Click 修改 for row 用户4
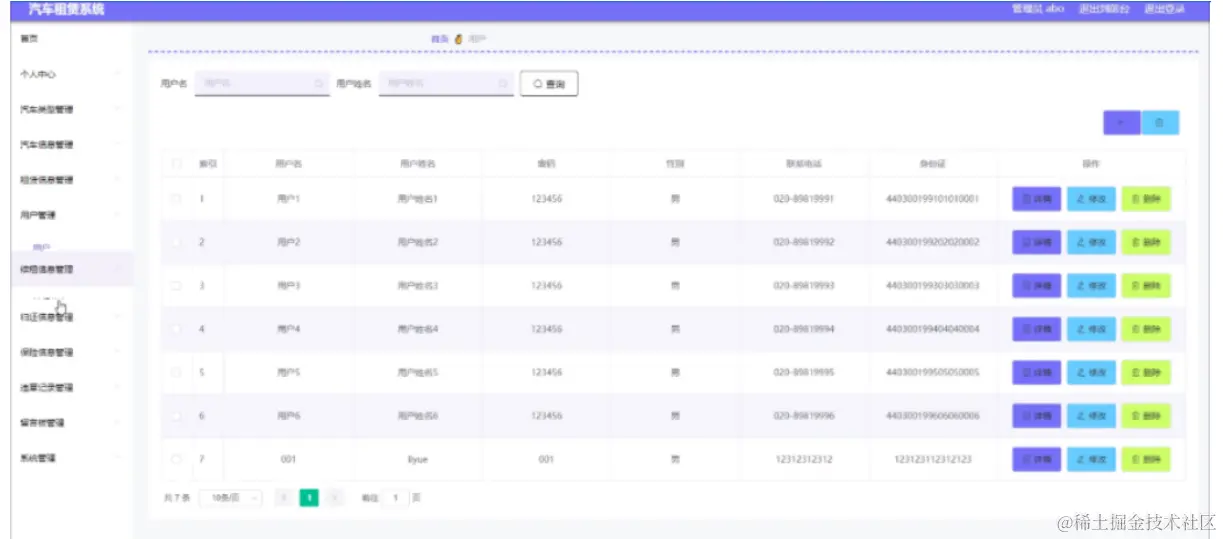 click(1091, 329)
